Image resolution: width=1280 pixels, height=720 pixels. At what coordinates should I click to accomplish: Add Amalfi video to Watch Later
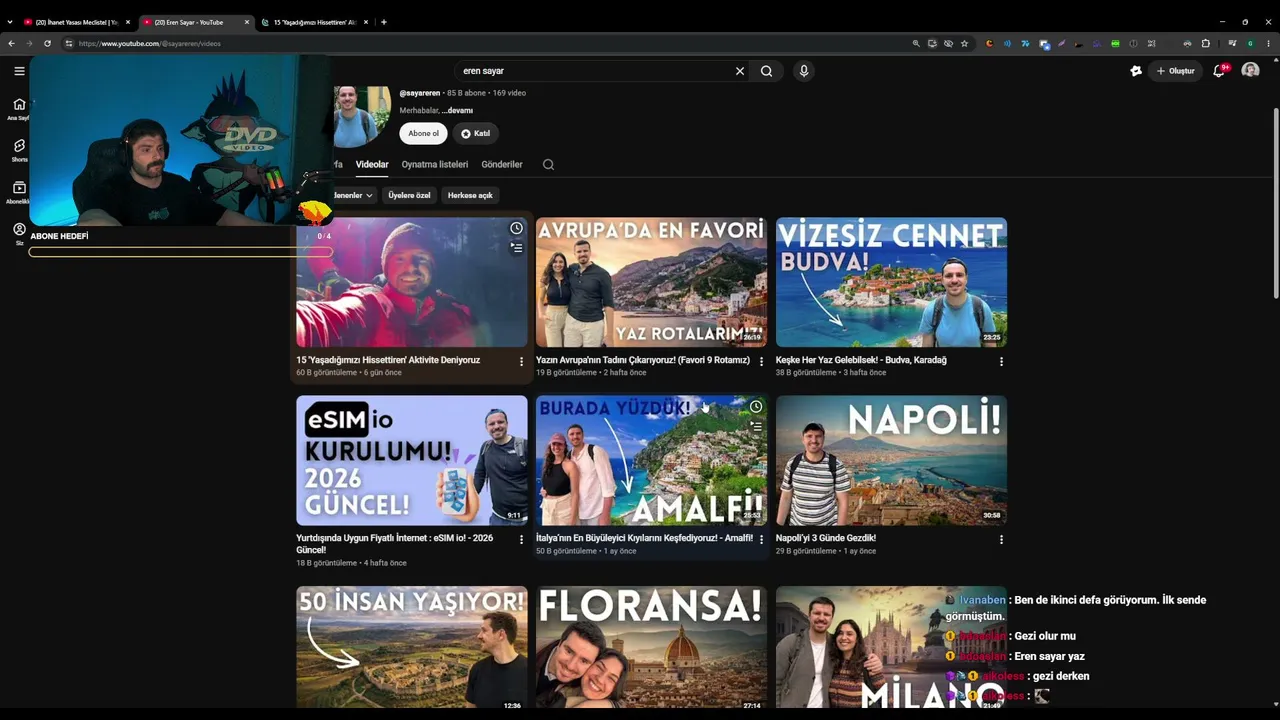[x=756, y=406]
